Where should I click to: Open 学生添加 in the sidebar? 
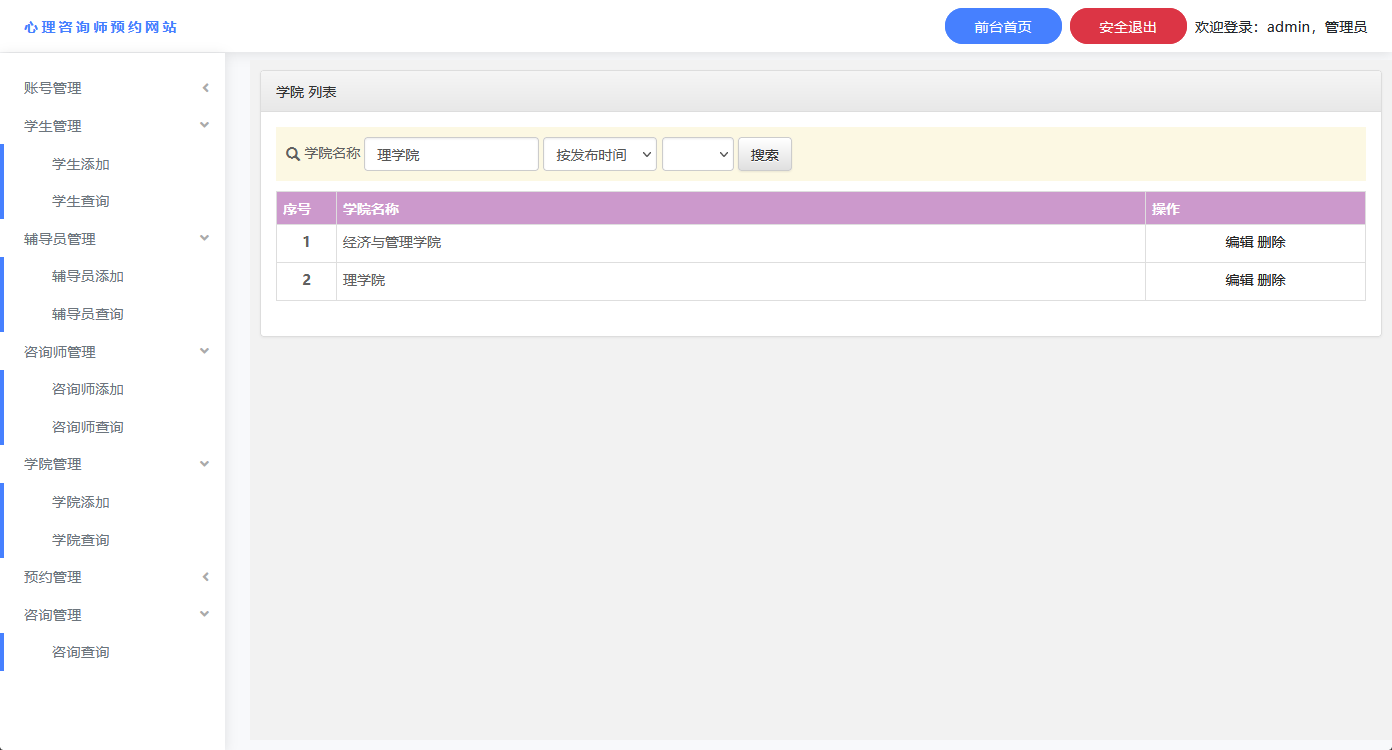coord(81,164)
